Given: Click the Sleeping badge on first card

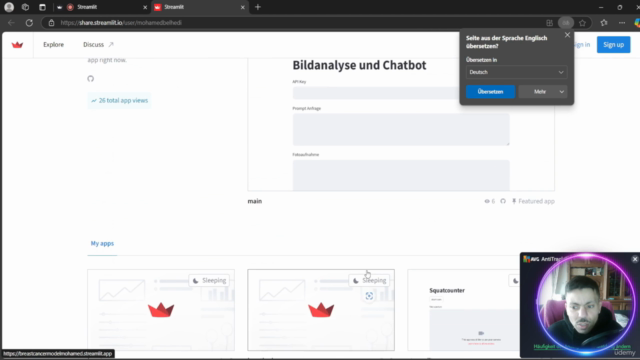Looking at the screenshot, I should coord(209,280).
